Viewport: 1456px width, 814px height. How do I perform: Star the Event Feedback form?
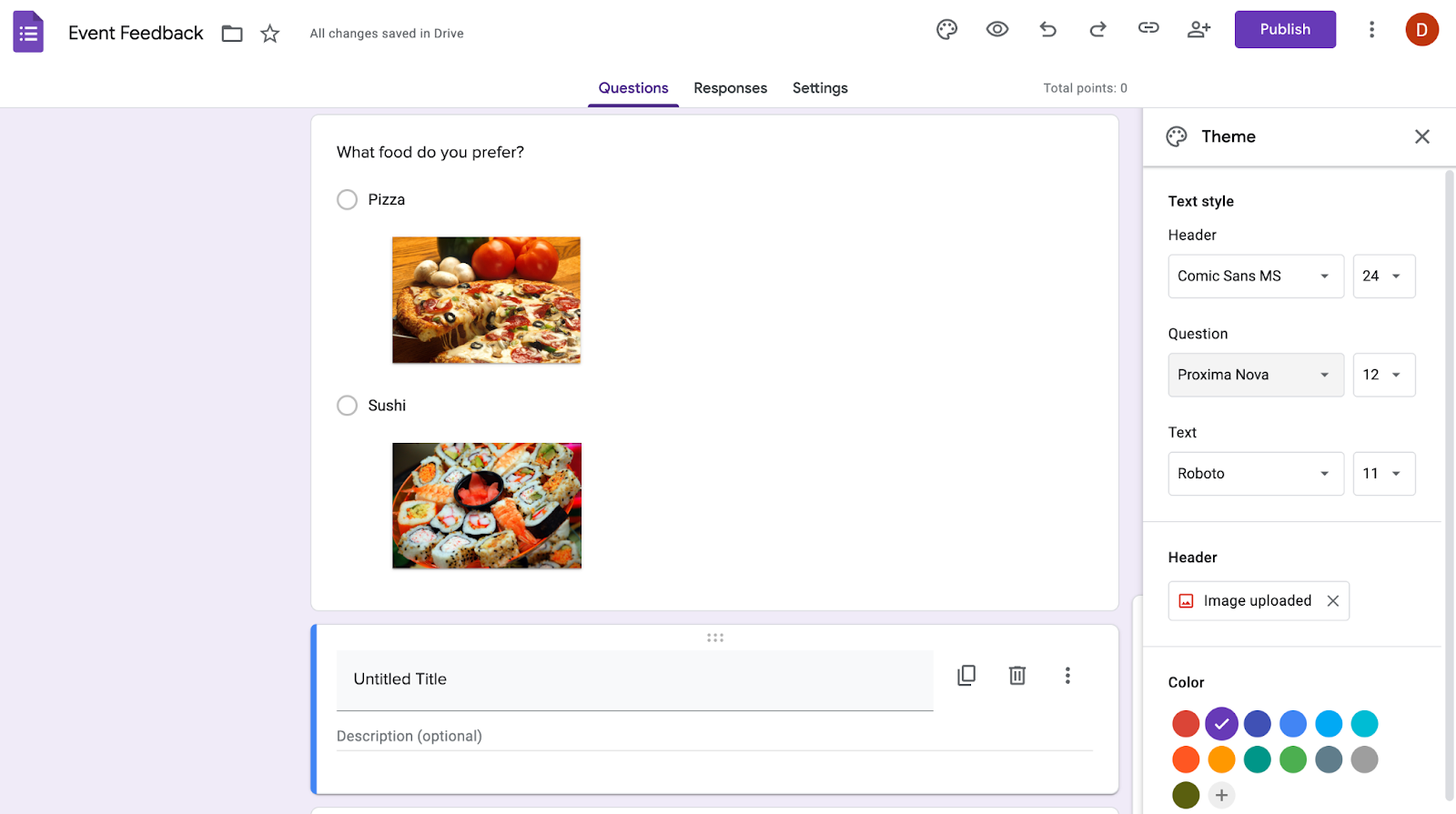[x=270, y=35]
